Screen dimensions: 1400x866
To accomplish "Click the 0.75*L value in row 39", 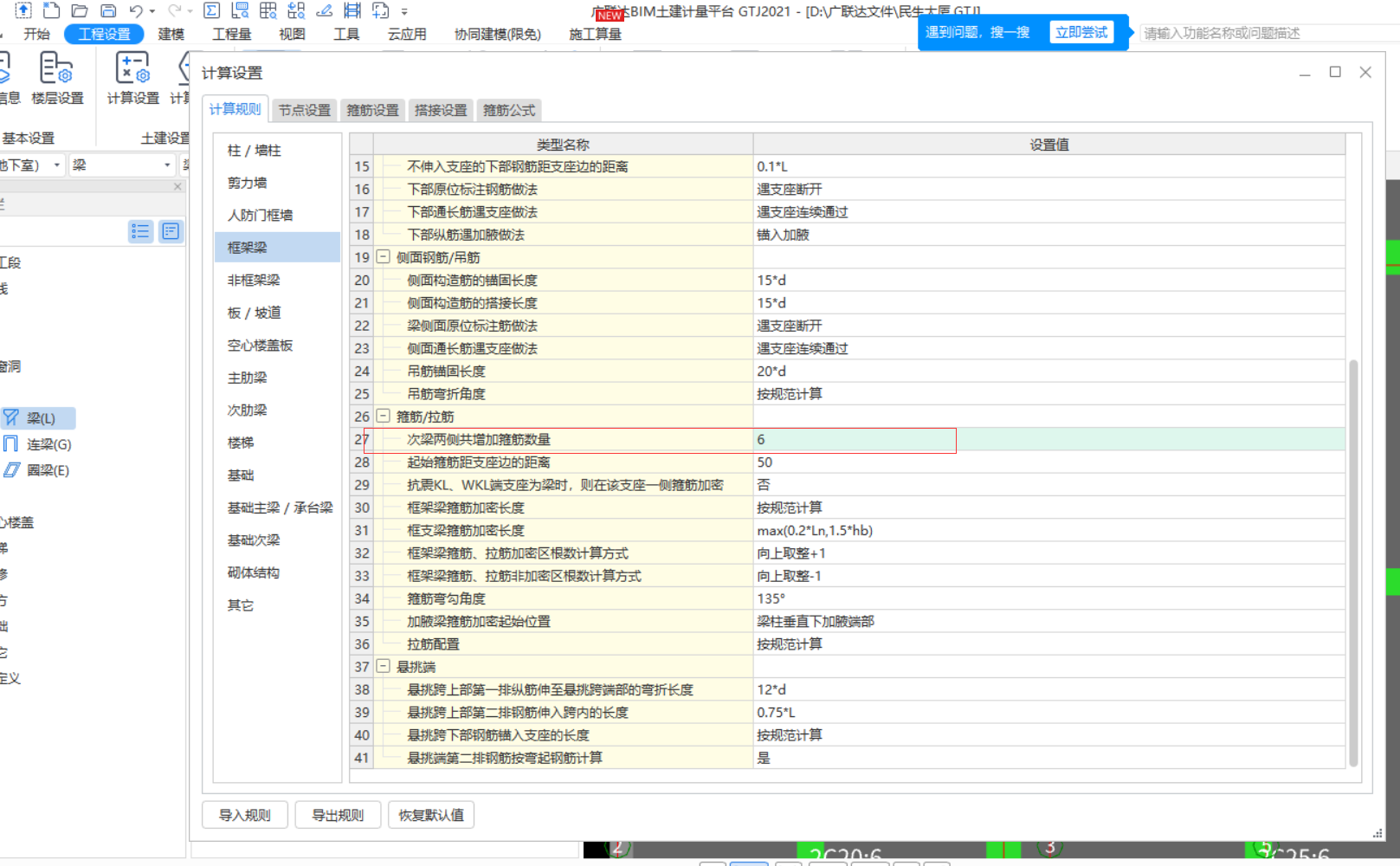I will 1049,712.
